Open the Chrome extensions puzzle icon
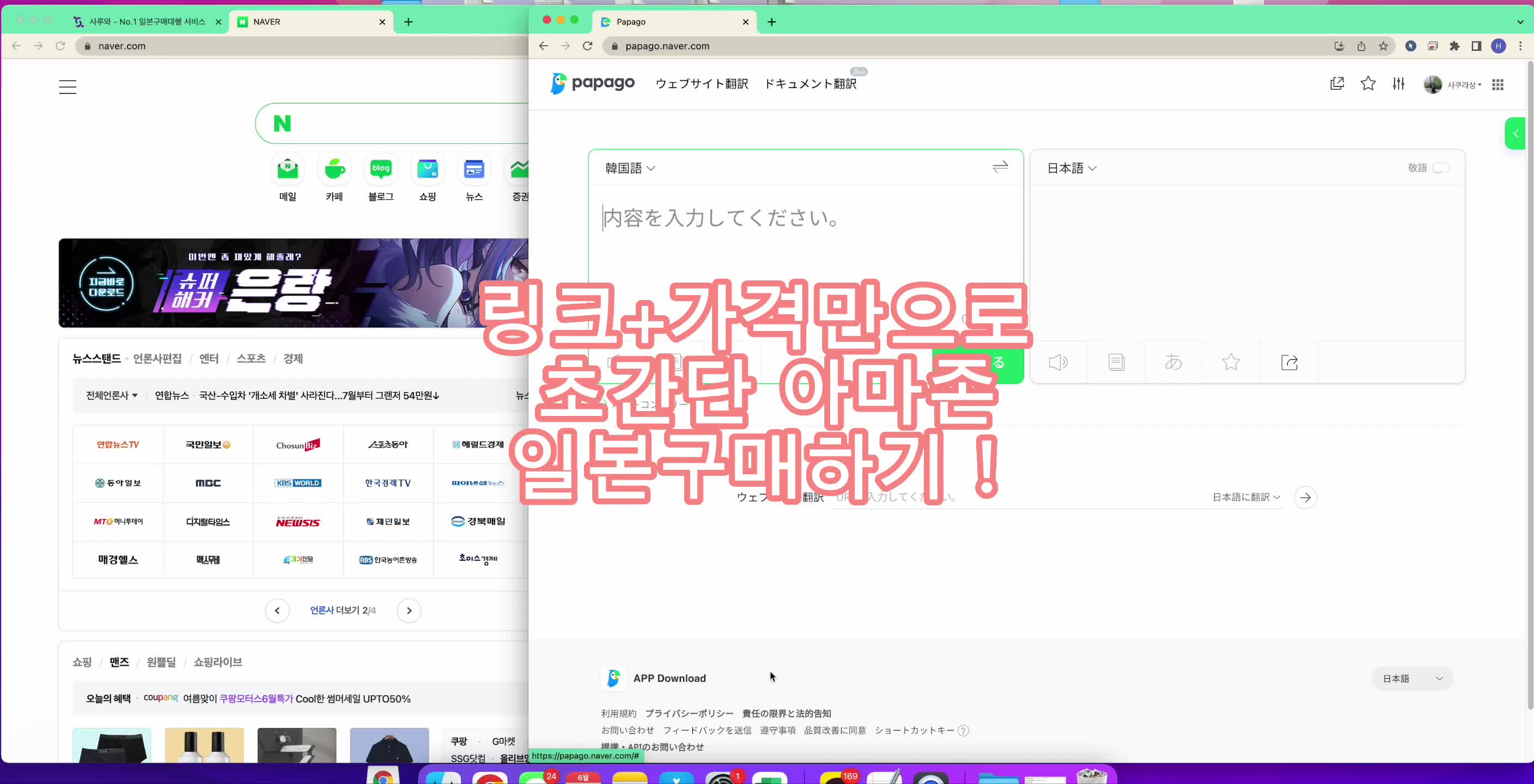 [x=1454, y=46]
